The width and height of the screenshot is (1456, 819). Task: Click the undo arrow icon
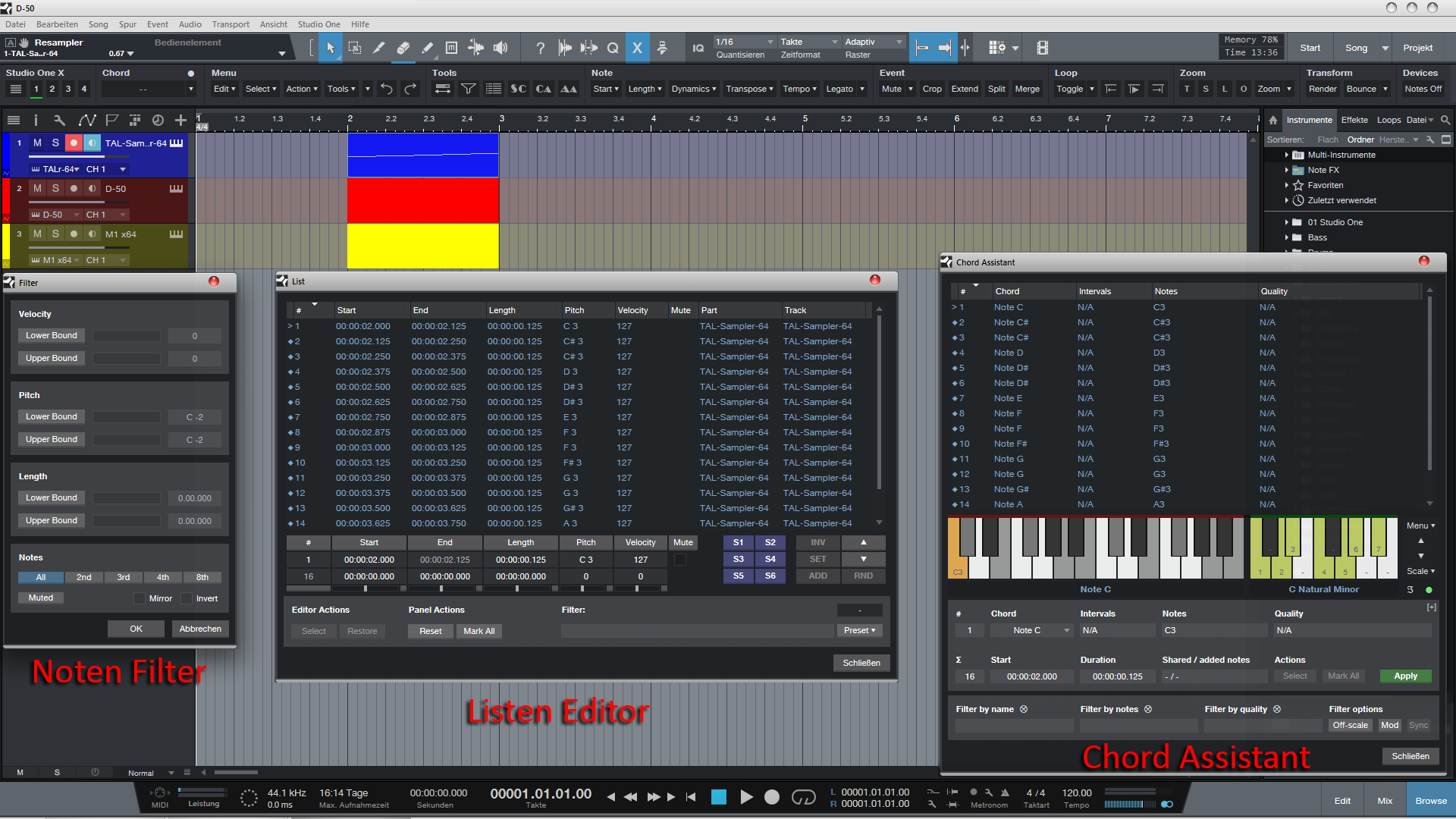click(387, 89)
